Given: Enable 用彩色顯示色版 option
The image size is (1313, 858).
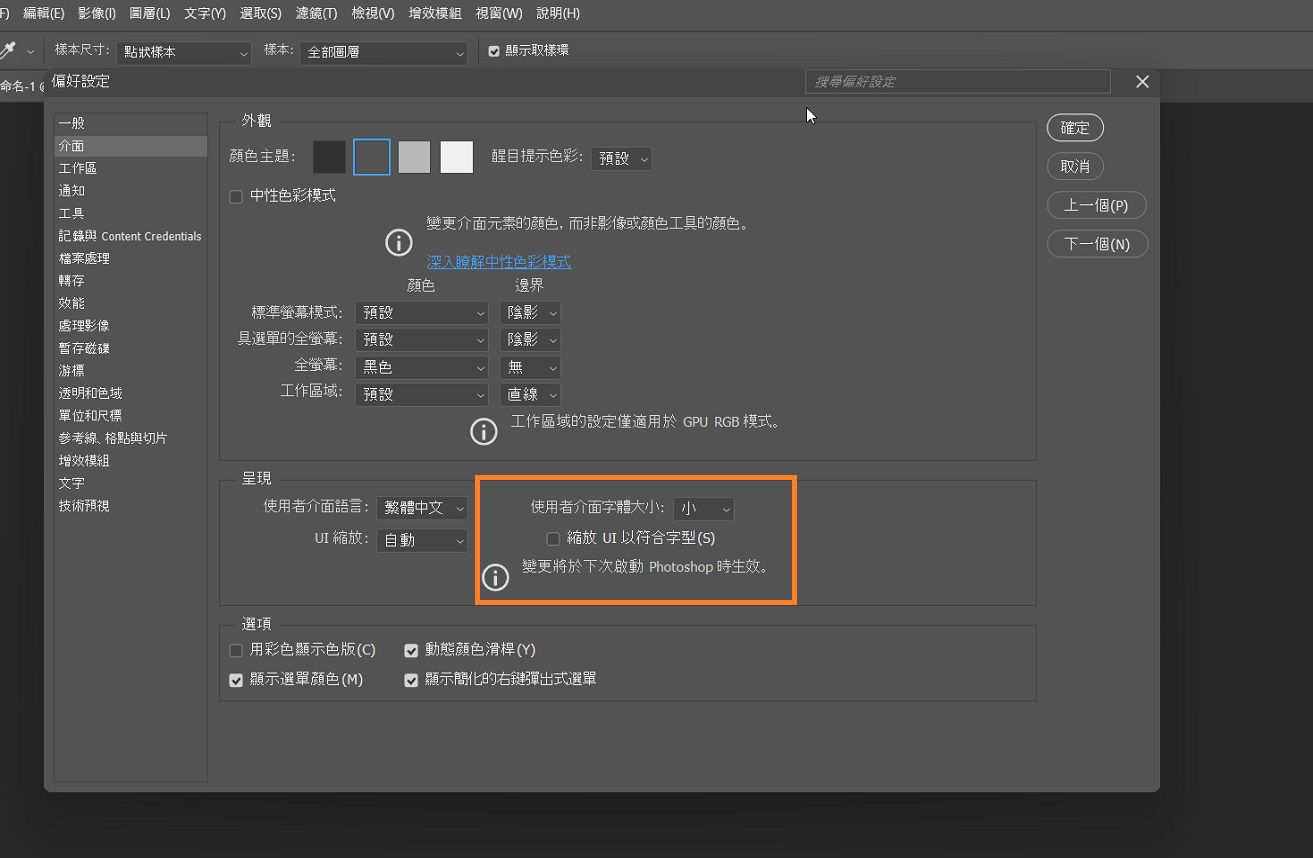Looking at the screenshot, I should [x=236, y=650].
